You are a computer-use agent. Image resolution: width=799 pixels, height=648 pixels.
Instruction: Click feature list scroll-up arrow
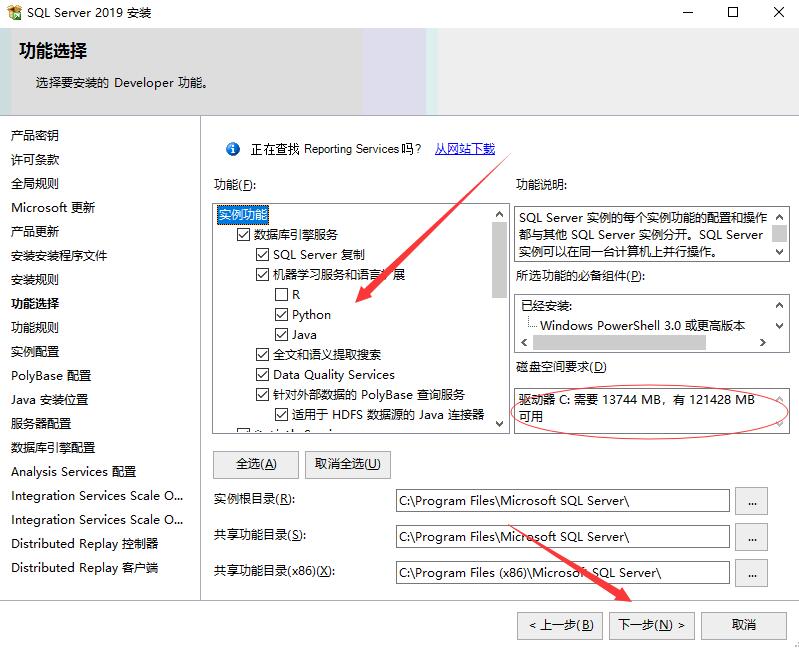[x=499, y=214]
